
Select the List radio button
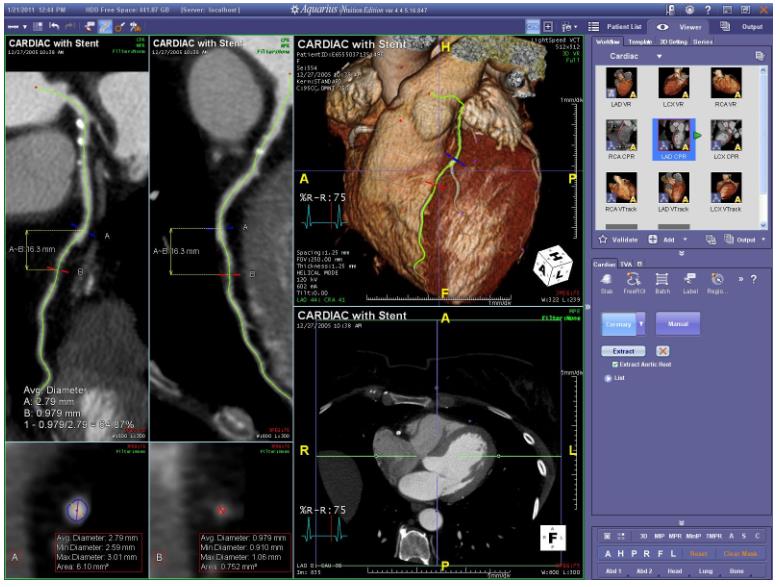(x=608, y=379)
